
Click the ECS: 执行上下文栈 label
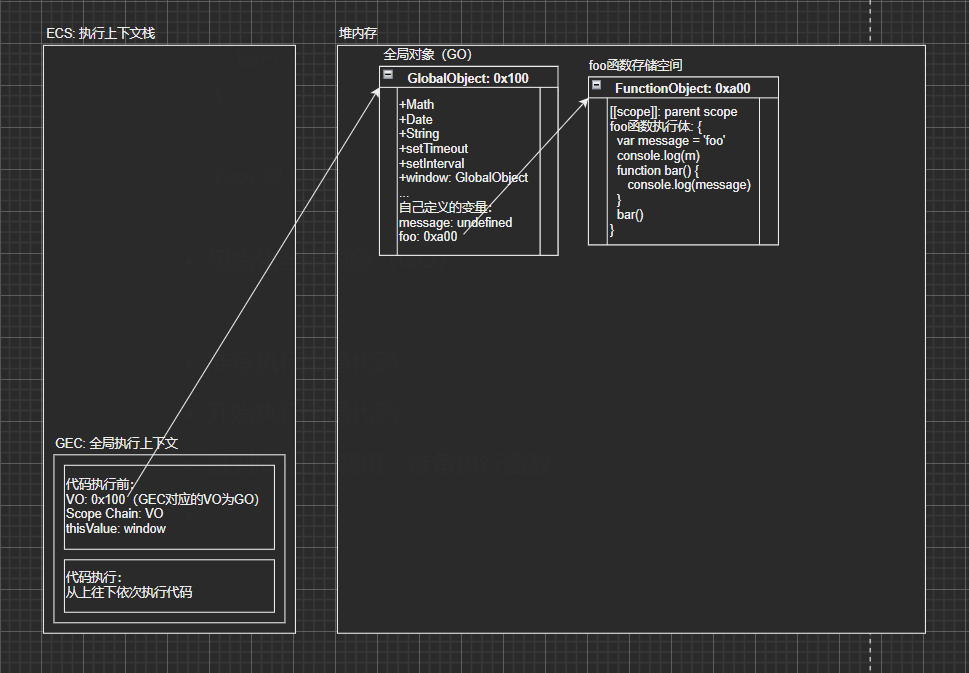pos(101,33)
